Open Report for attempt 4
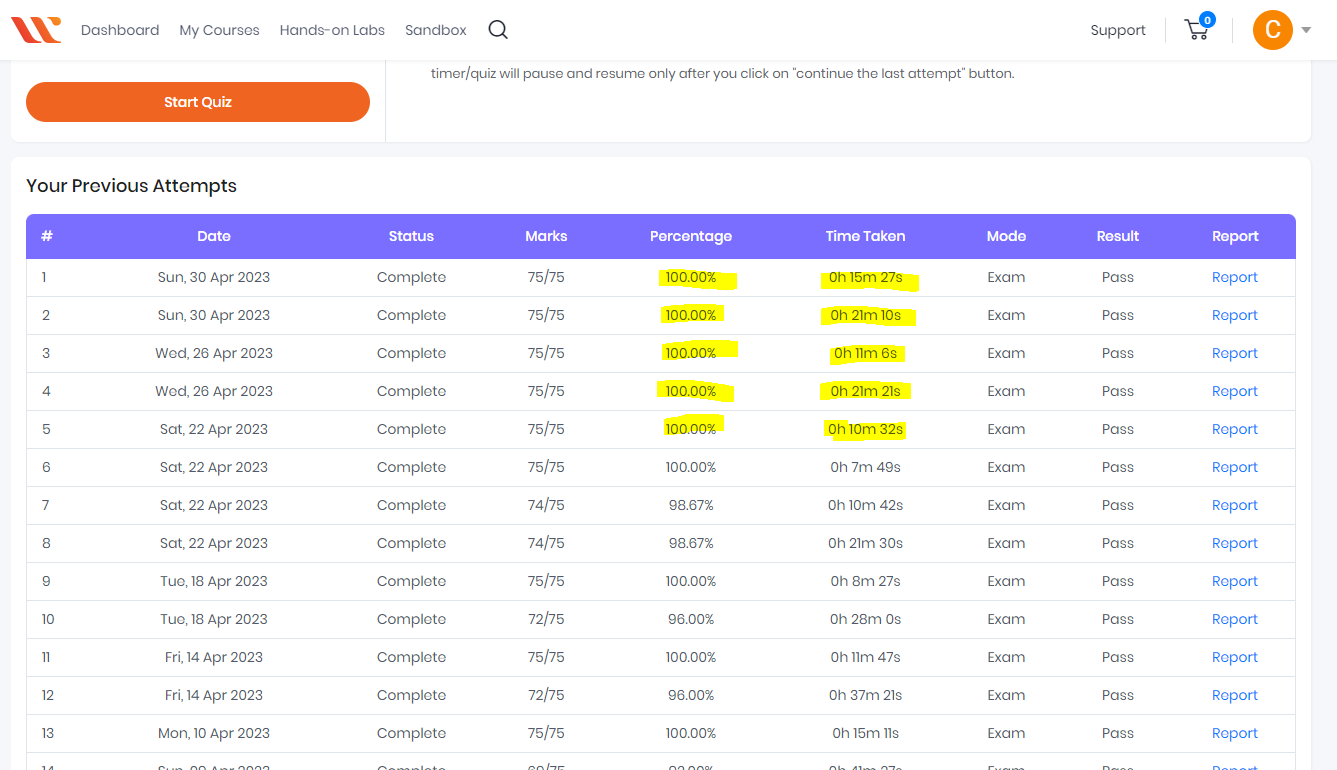1337x770 pixels. (x=1235, y=391)
